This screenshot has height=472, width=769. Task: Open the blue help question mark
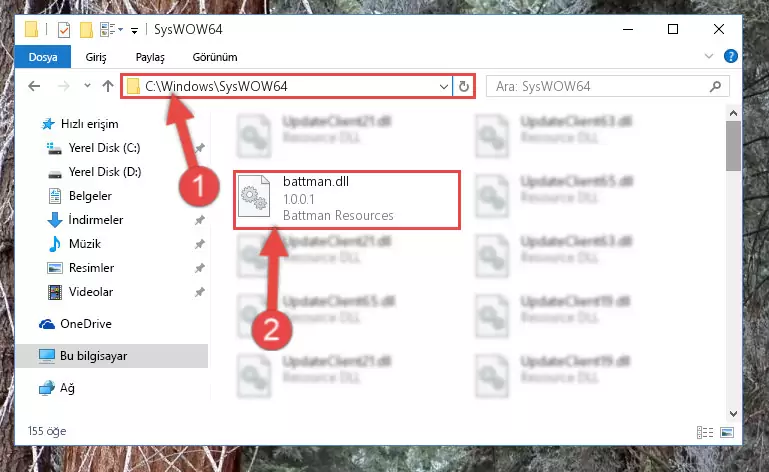[x=731, y=56]
